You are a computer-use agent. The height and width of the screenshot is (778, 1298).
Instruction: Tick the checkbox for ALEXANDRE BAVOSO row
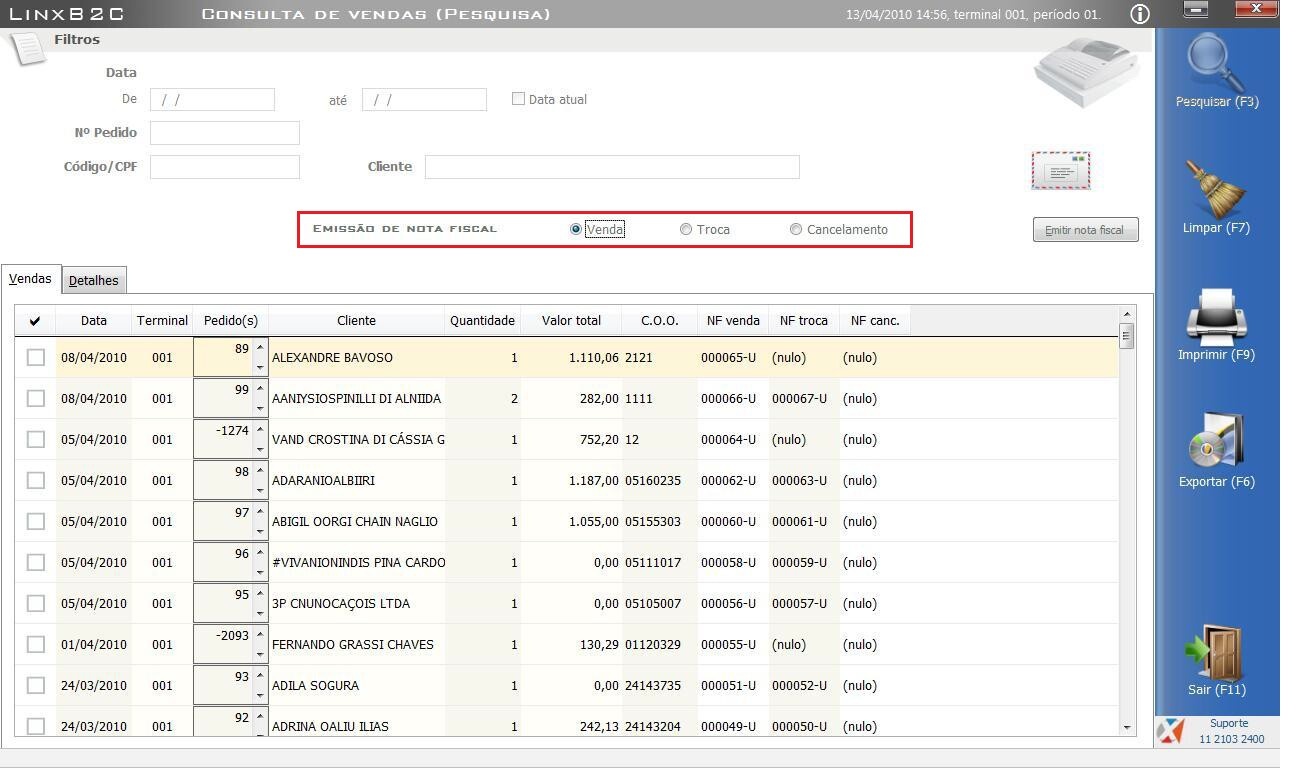tap(36, 357)
